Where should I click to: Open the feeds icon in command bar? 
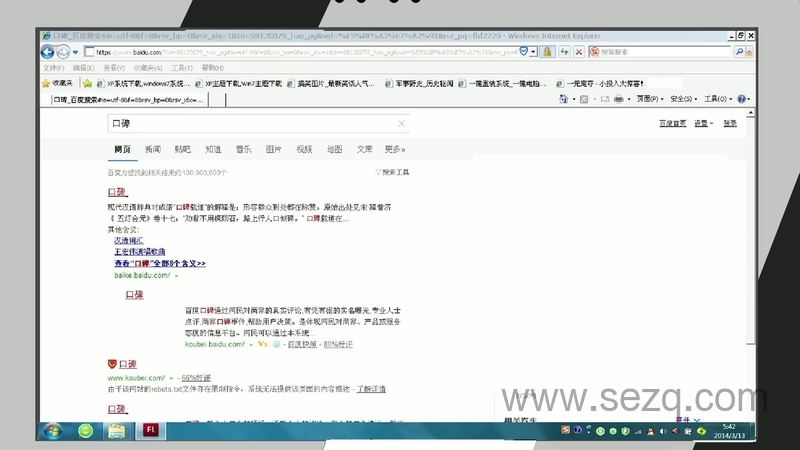point(584,99)
